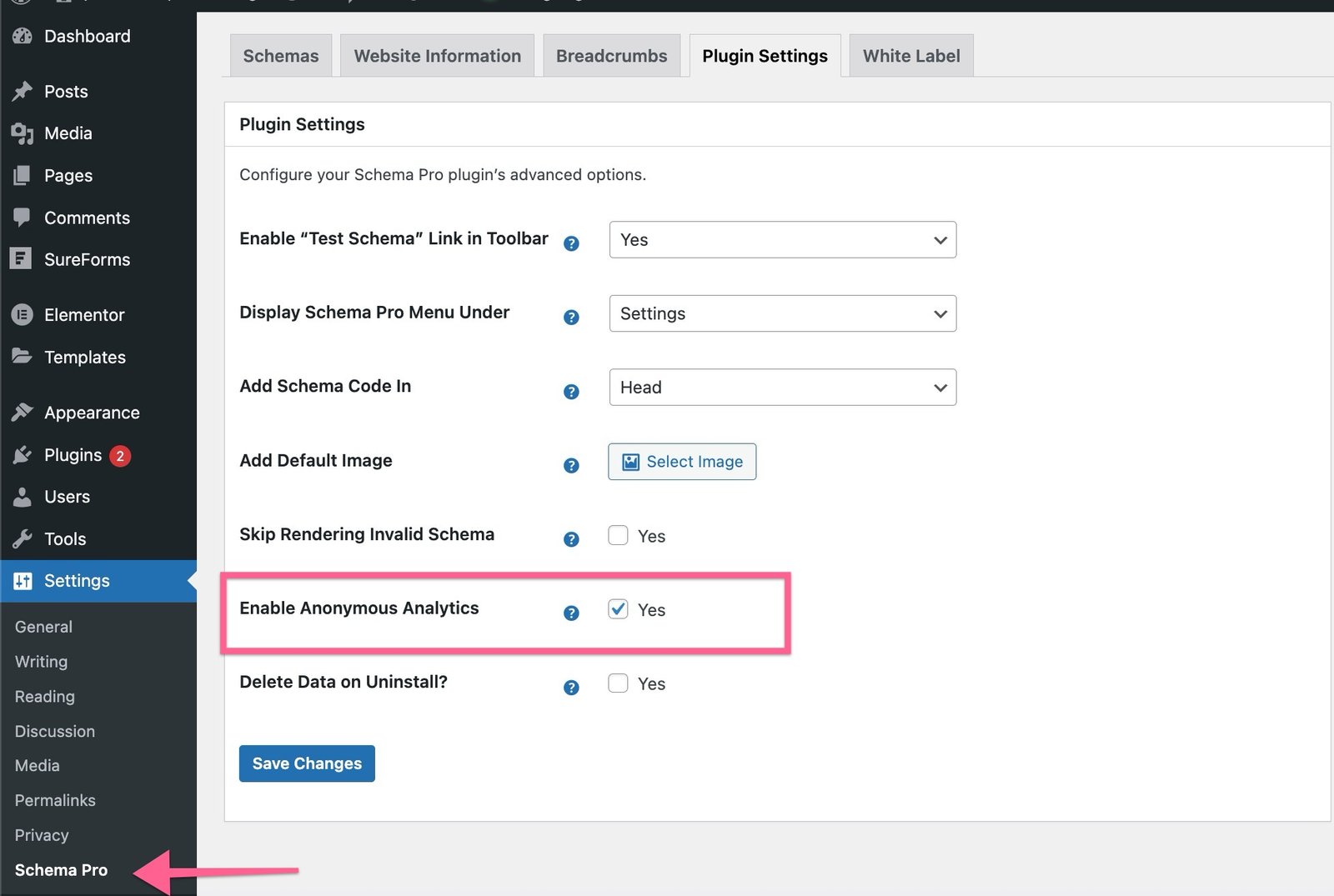Image resolution: width=1334 pixels, height=896 pixels.
Task: Show help for Enable Anonymous Analytics
Action: 571,613
